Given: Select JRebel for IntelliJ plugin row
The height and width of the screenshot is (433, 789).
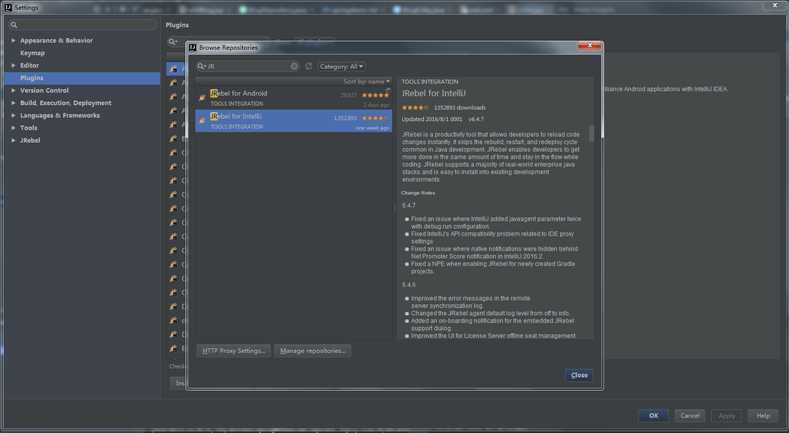Looking at the screenshot, I should point(293,121).
